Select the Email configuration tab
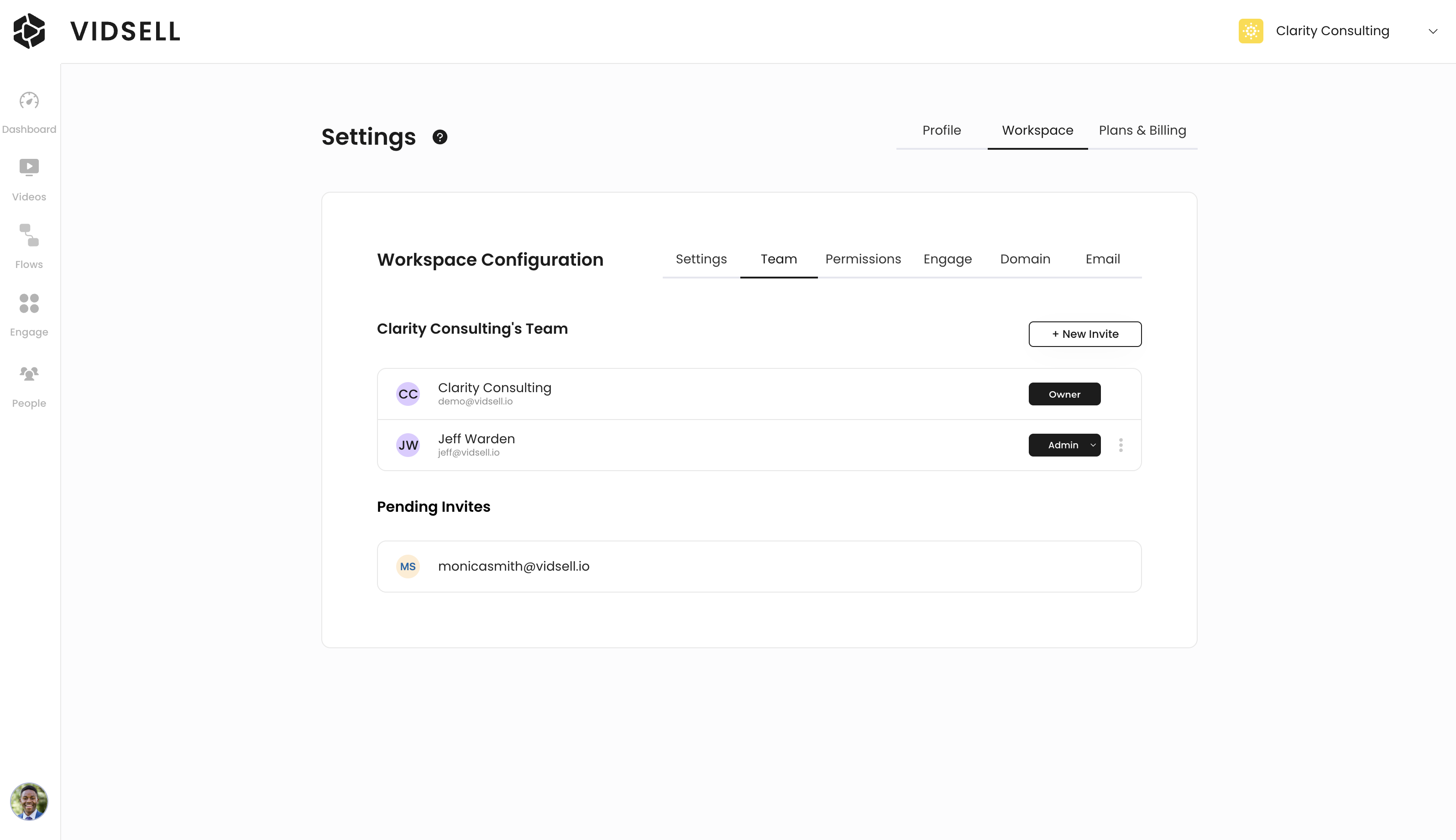This screenshot has width=1456, height=840. click(x=1102, y=259)
